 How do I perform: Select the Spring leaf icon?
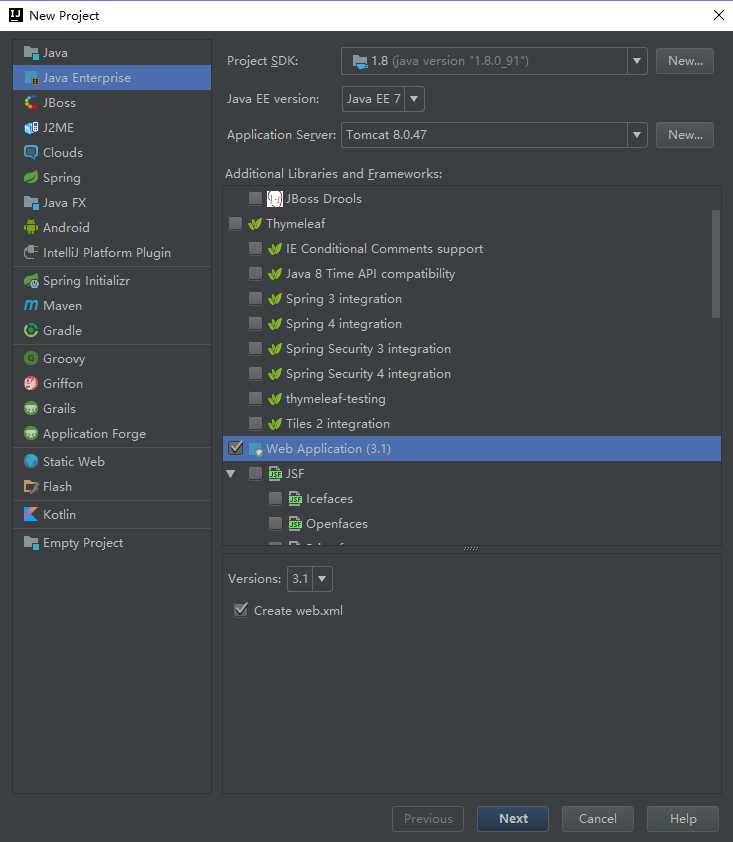pyautogui.click(x=32, y=177)
